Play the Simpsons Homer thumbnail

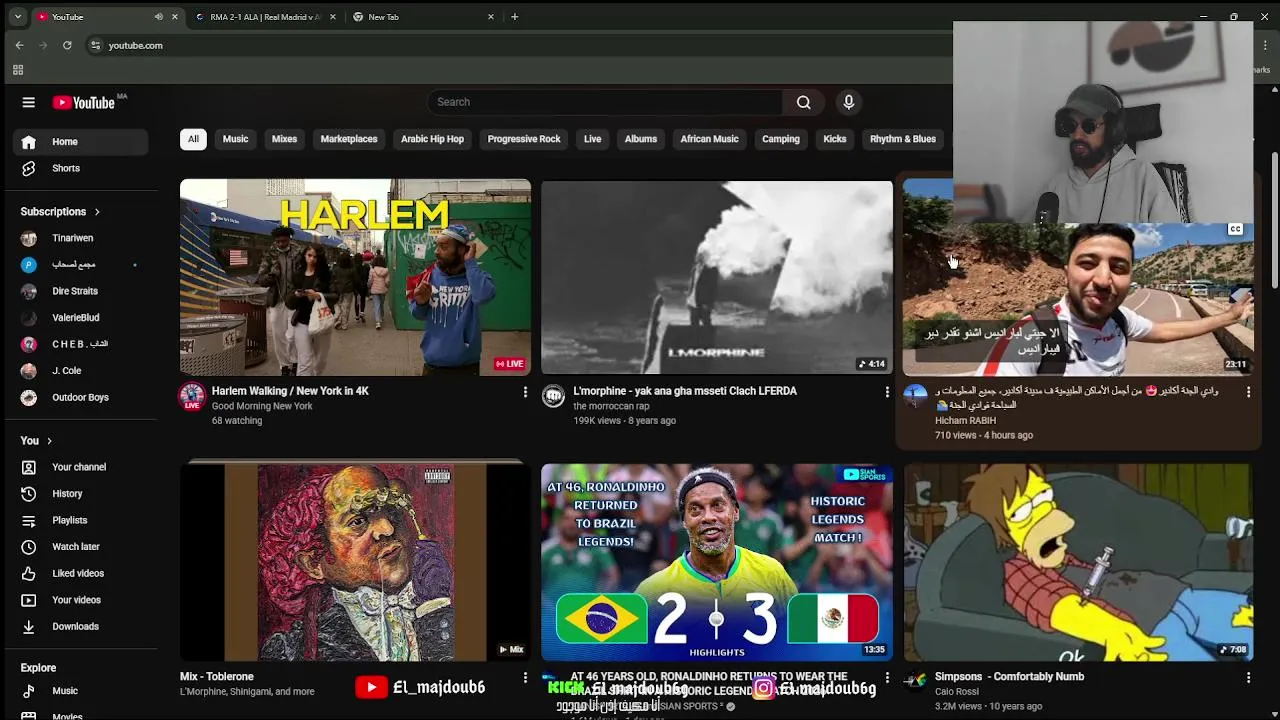[x=1078, y=562]
